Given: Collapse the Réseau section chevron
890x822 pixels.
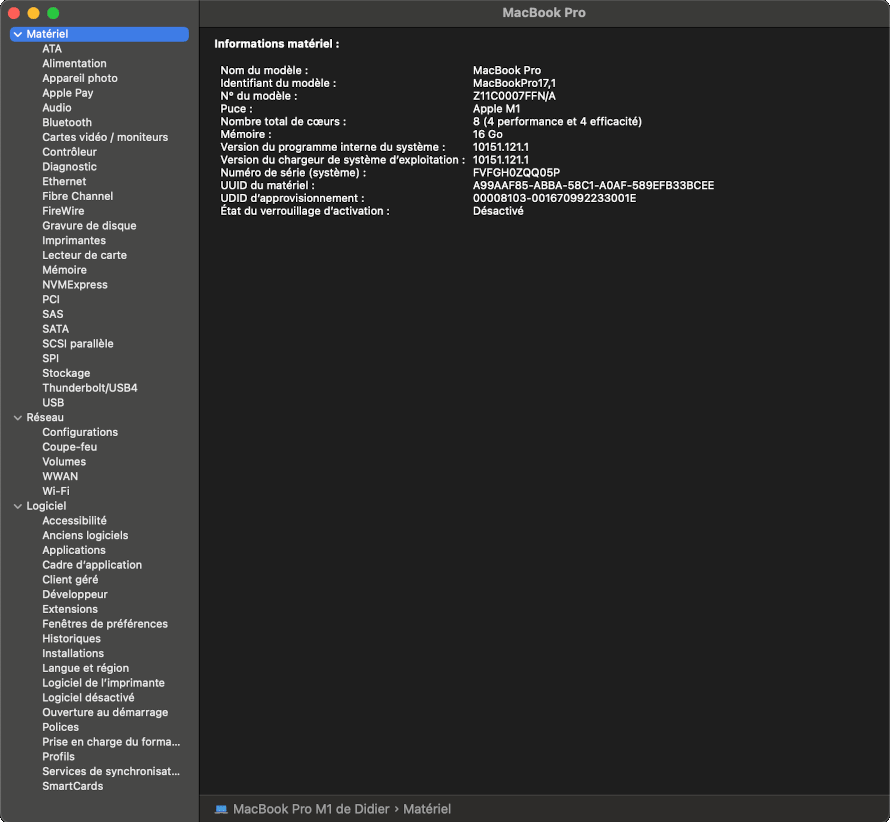Looking at the screenshot, I should (17, 417).
